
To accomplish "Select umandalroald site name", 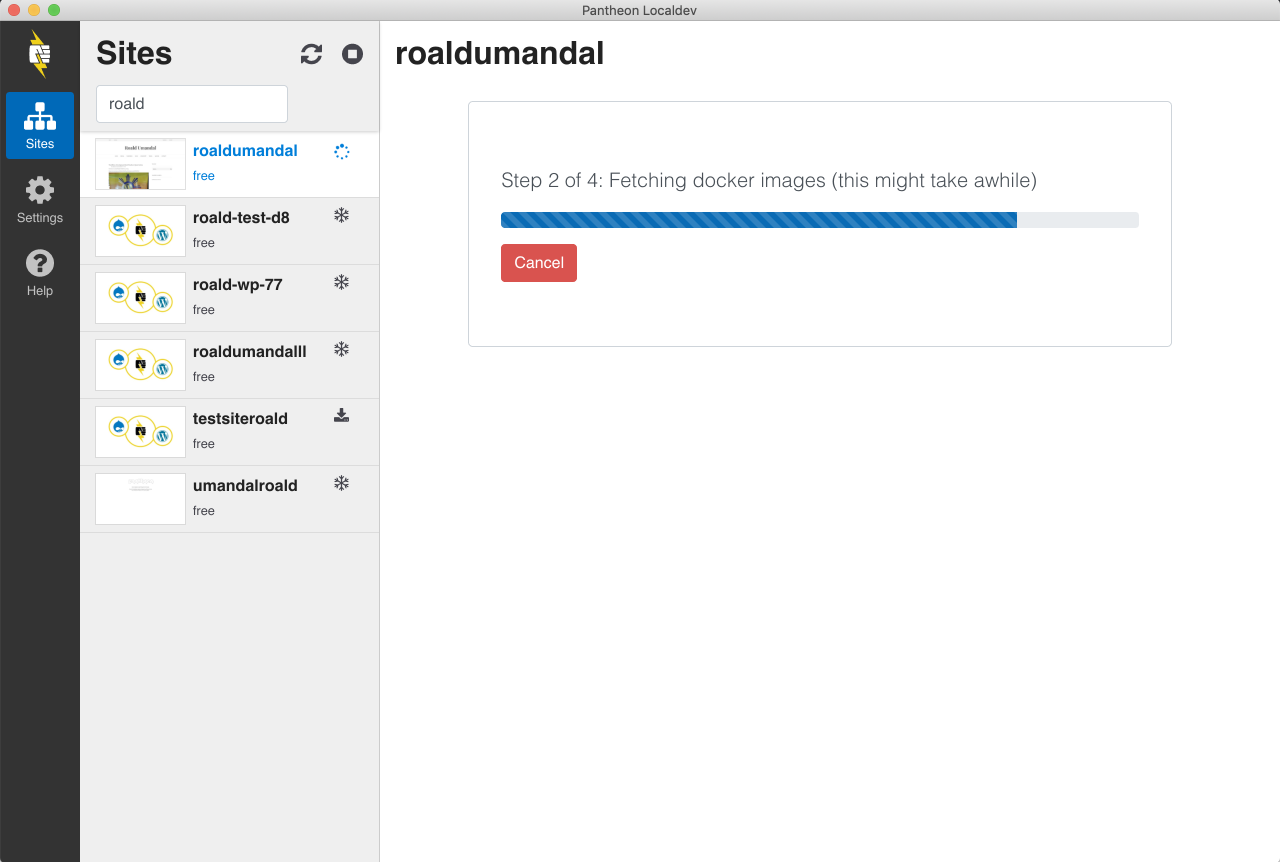I will point(245,486).
